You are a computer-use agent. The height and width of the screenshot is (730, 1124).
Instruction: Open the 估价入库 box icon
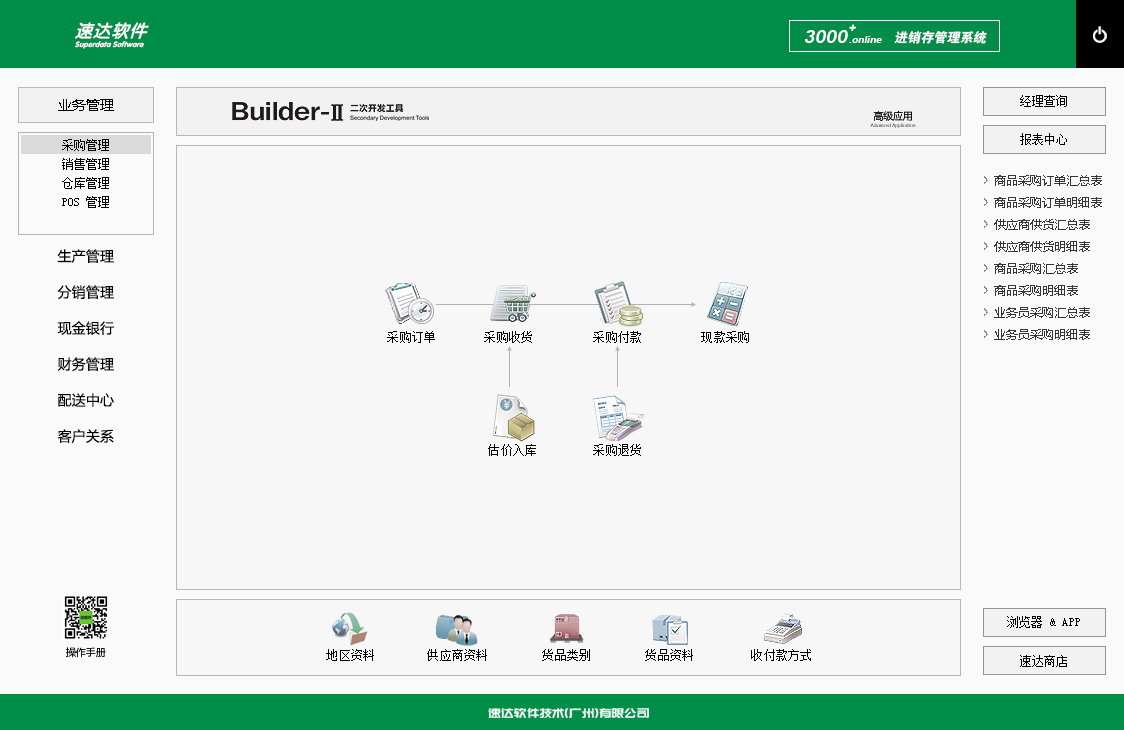(x=512, y=417)
